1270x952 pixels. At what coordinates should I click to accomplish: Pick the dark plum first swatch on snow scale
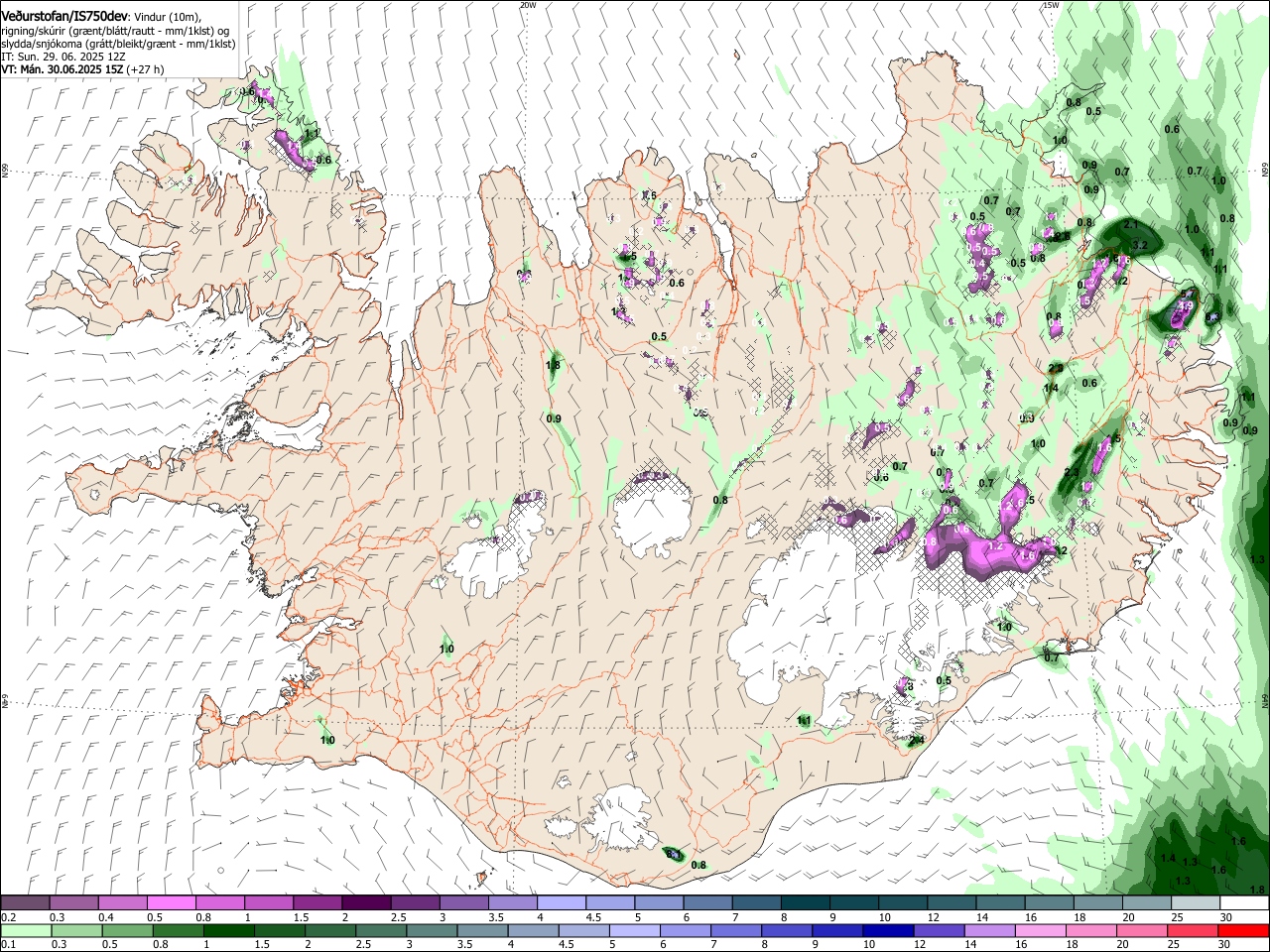point(25,903)
